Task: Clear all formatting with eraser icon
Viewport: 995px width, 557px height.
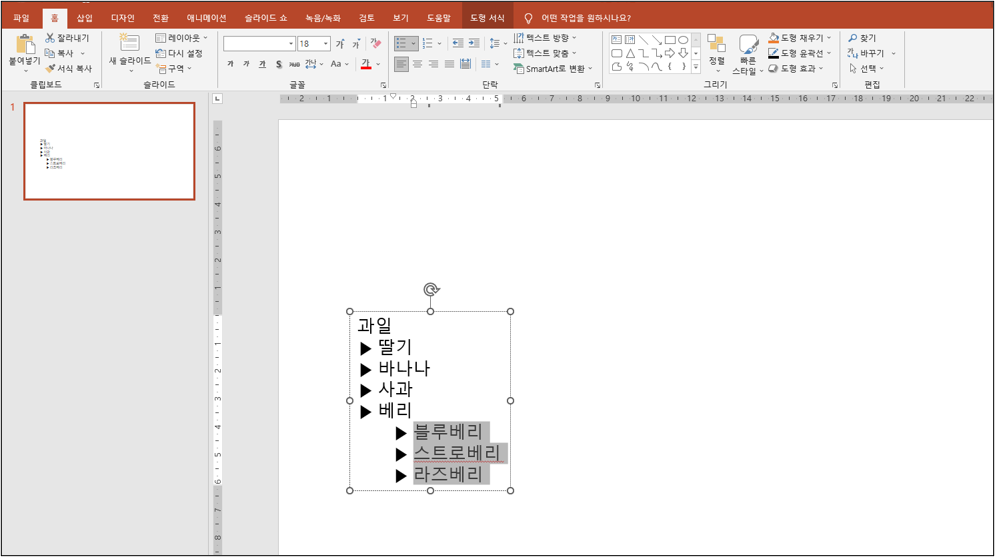Action: tap(376, 44)
